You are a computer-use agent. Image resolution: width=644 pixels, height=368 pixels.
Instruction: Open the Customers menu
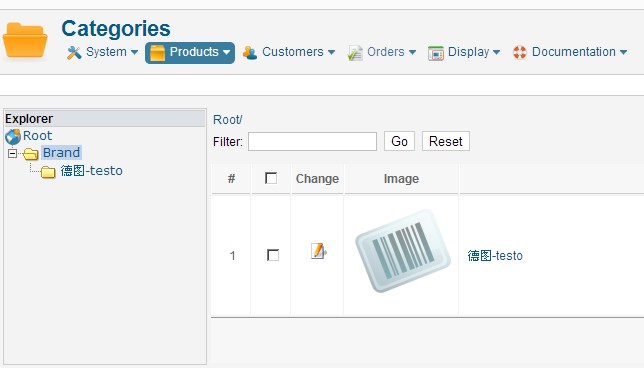(289, 52)
